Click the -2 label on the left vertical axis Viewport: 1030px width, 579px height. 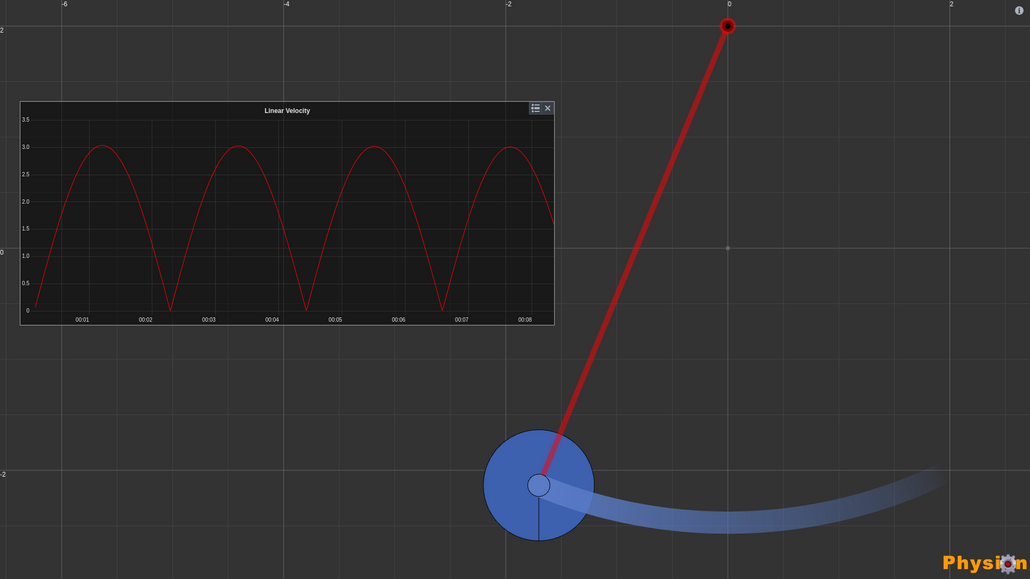pos(4,472)
